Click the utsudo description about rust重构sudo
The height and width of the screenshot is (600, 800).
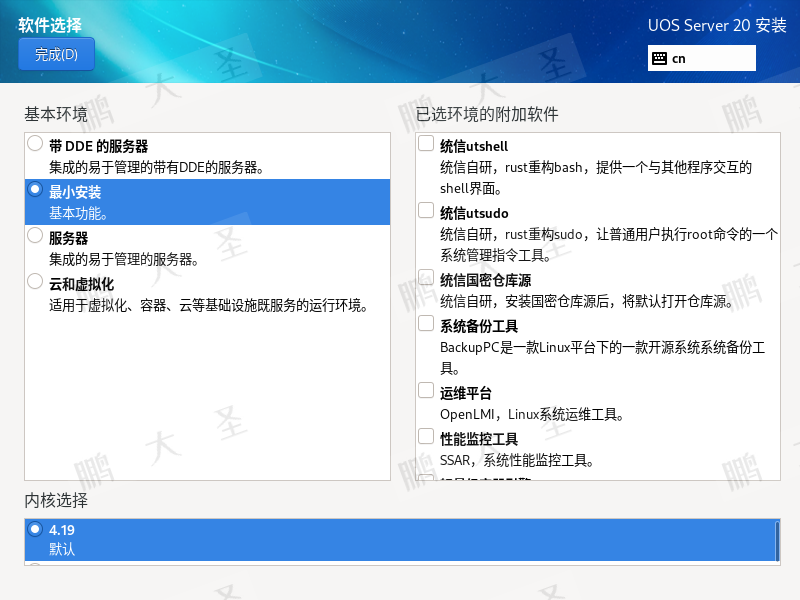pyautogui.click(x=609, y=244)
